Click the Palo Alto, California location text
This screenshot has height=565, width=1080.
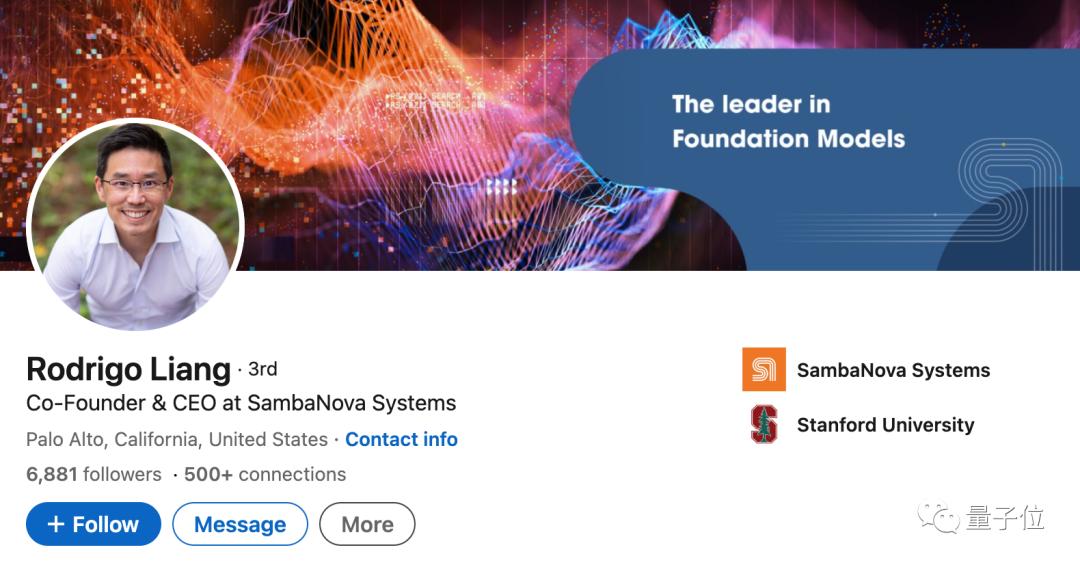point(177,439)
